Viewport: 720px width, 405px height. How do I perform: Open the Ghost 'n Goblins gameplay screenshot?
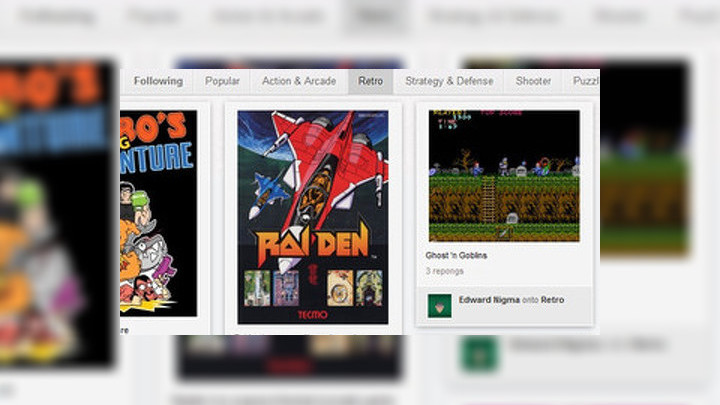503,176
